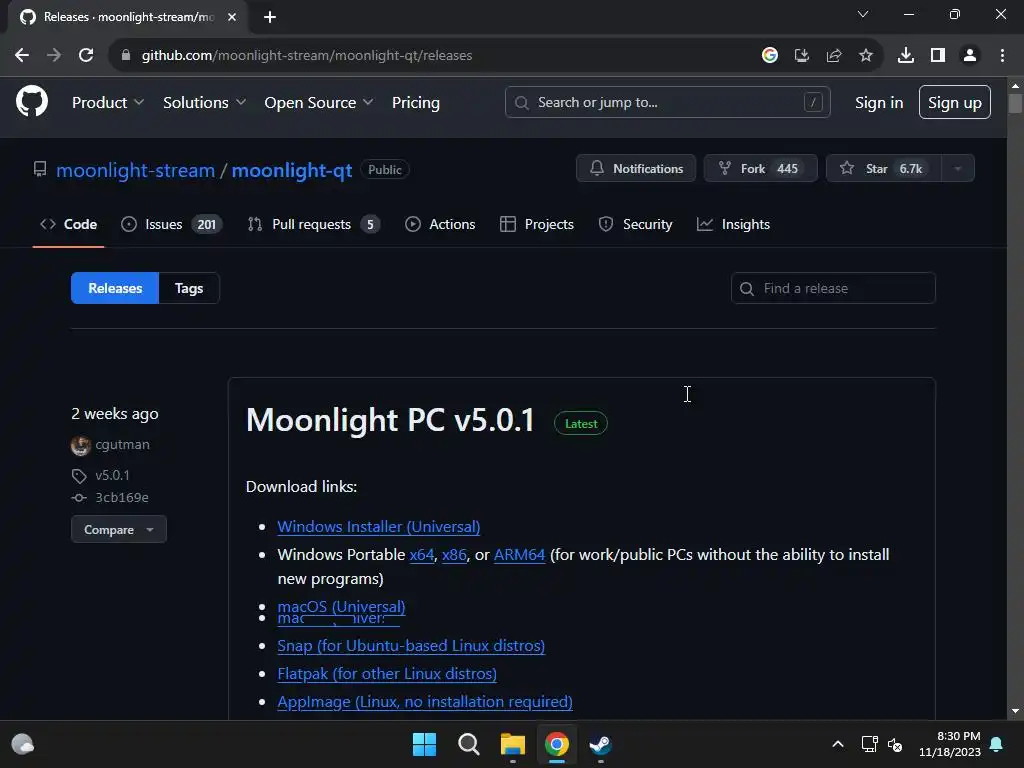Click the muted volume tray icon

coord(895,744)
